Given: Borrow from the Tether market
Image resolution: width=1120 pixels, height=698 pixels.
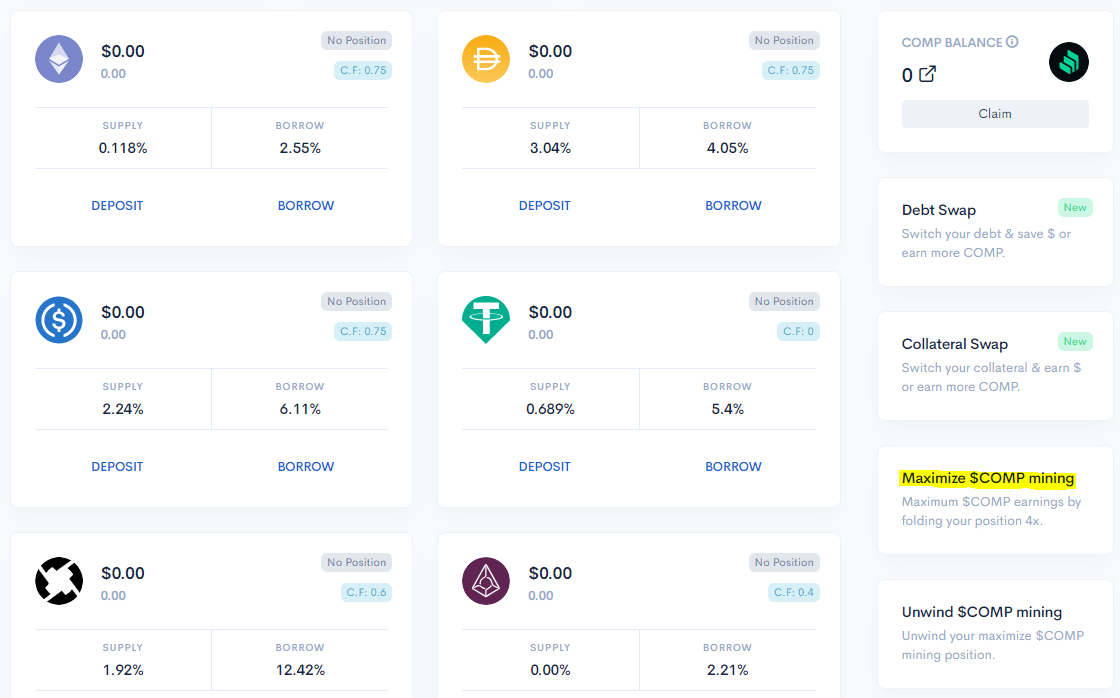Looking at the screenshot, I should tap(734, 467).
